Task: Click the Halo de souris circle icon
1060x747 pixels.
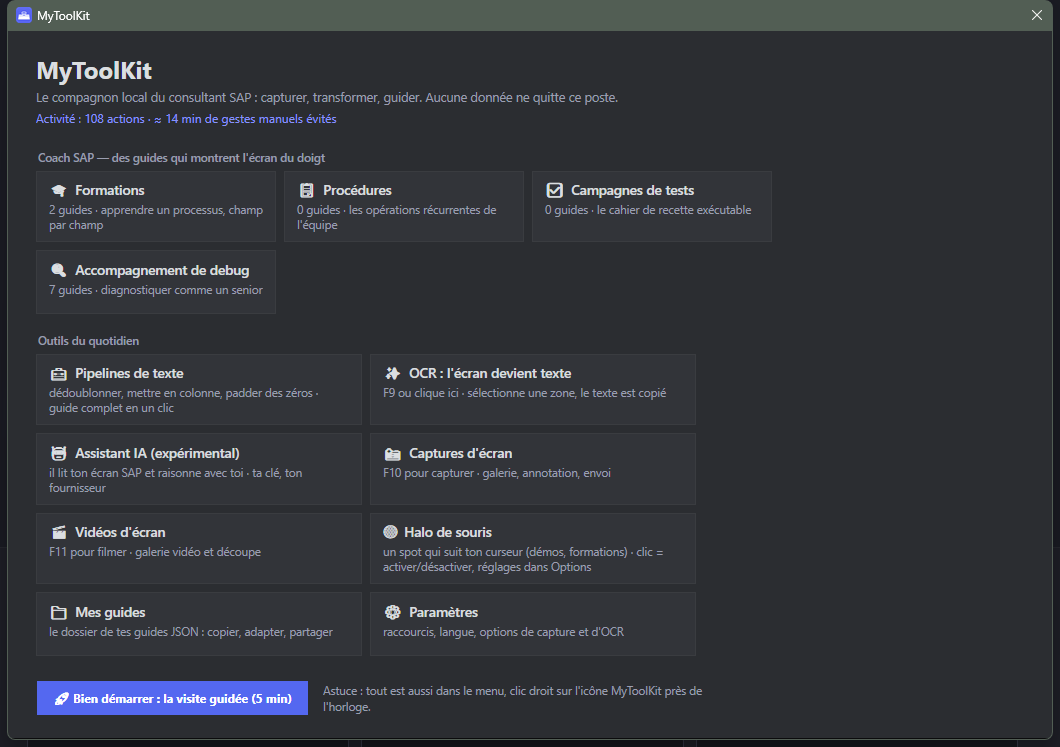Action: [391, 532]
